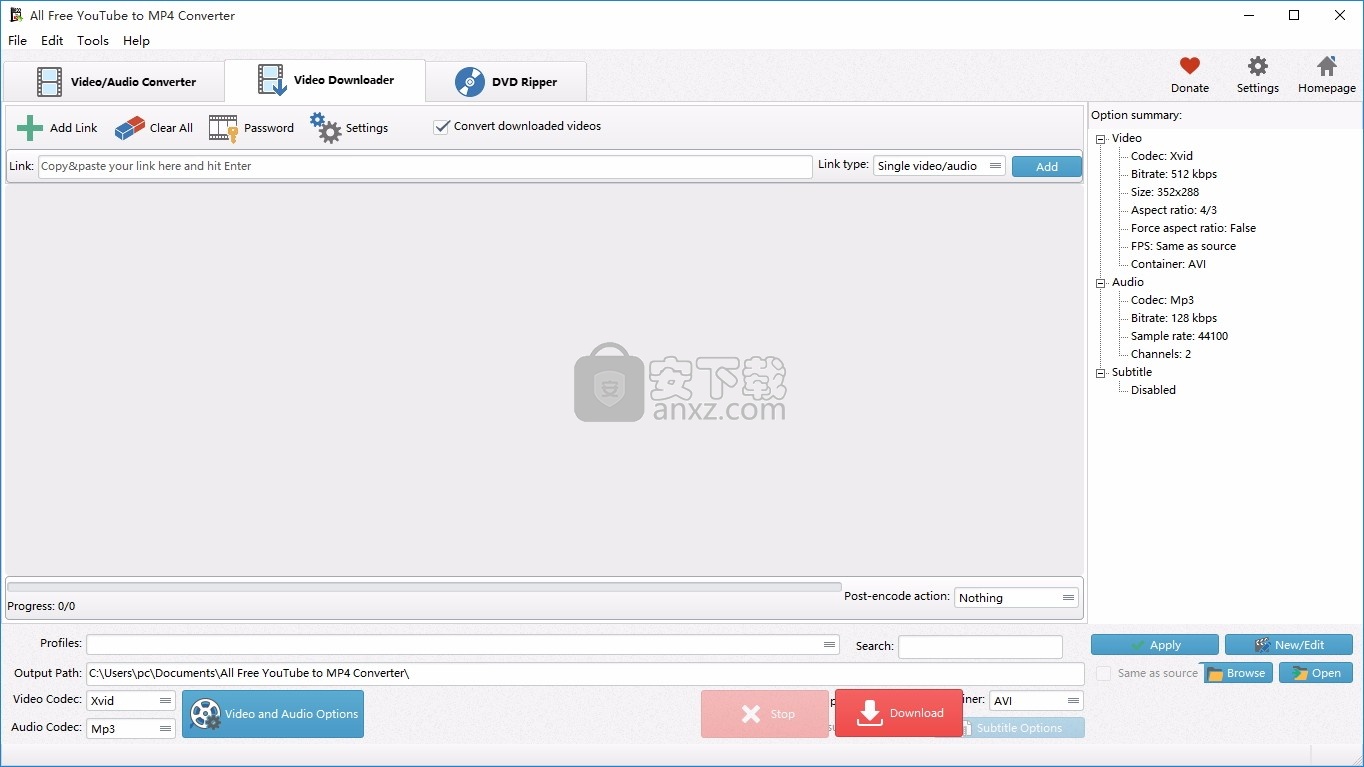Click the film reel options icon

click(205, 714)
